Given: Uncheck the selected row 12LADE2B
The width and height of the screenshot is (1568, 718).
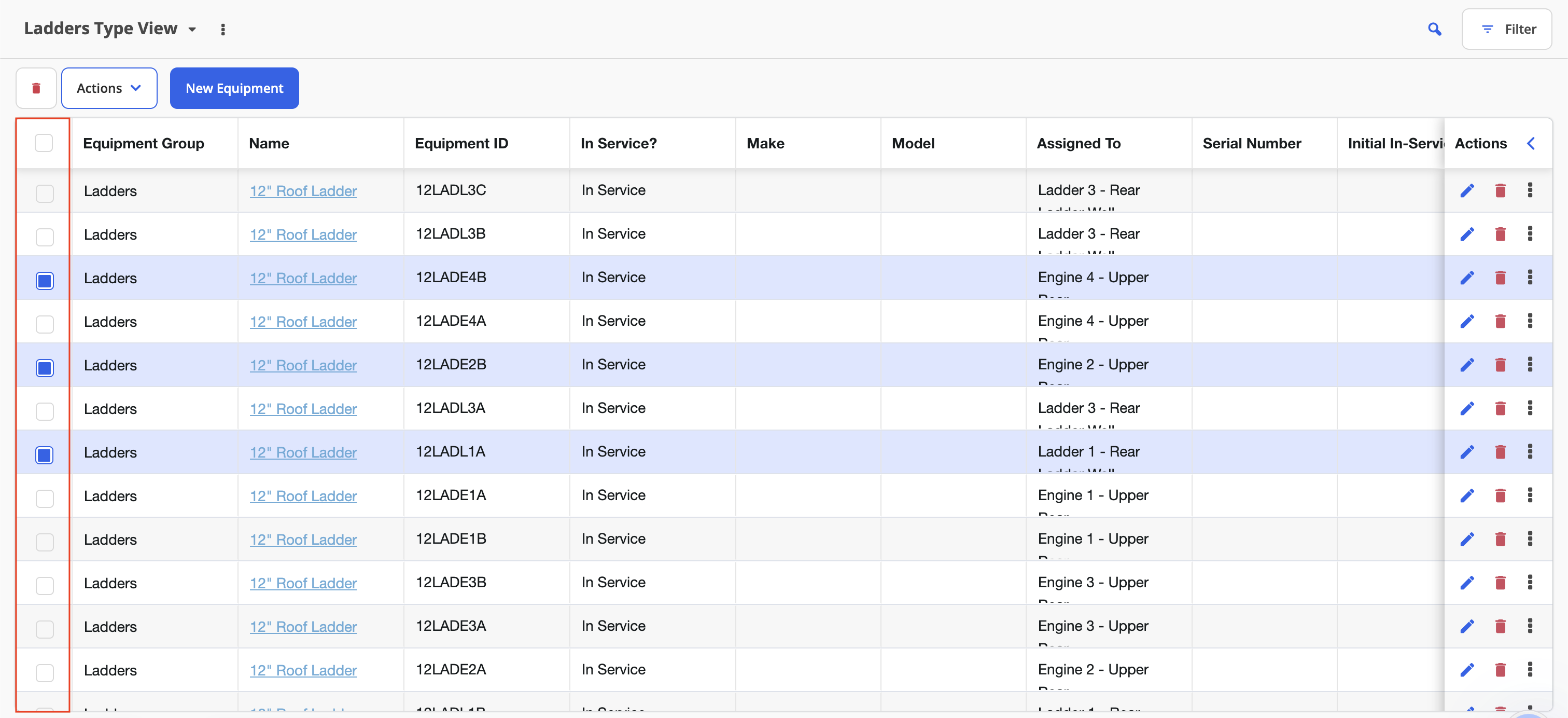Looking at the screenshot, I should 45,368.
